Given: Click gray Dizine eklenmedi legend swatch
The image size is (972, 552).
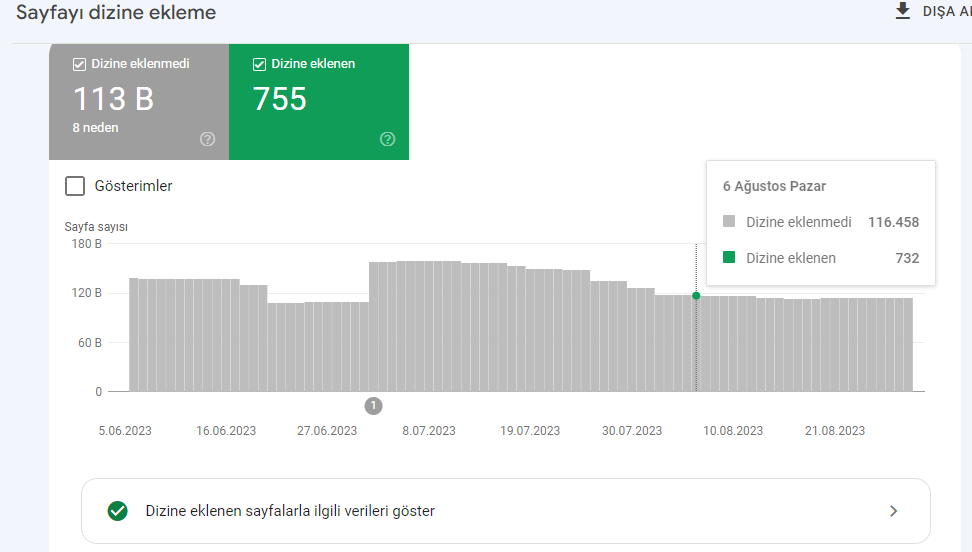Looking at the screenshot, I should [729, 221].
